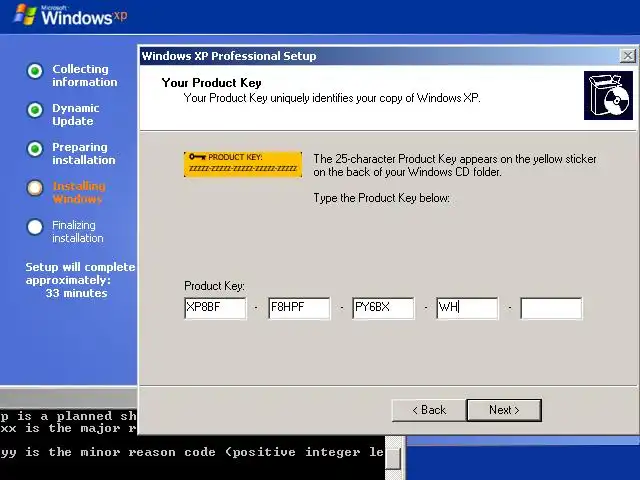This screenshot has width=640, height=480.
Task: Click the 'Installing Windows' label
Action: 79,193
